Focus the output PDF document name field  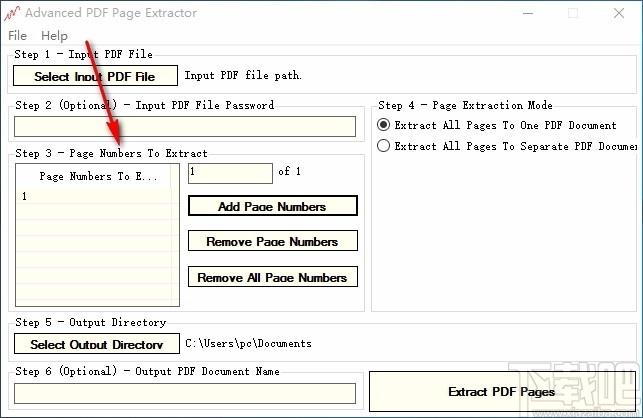185,393
